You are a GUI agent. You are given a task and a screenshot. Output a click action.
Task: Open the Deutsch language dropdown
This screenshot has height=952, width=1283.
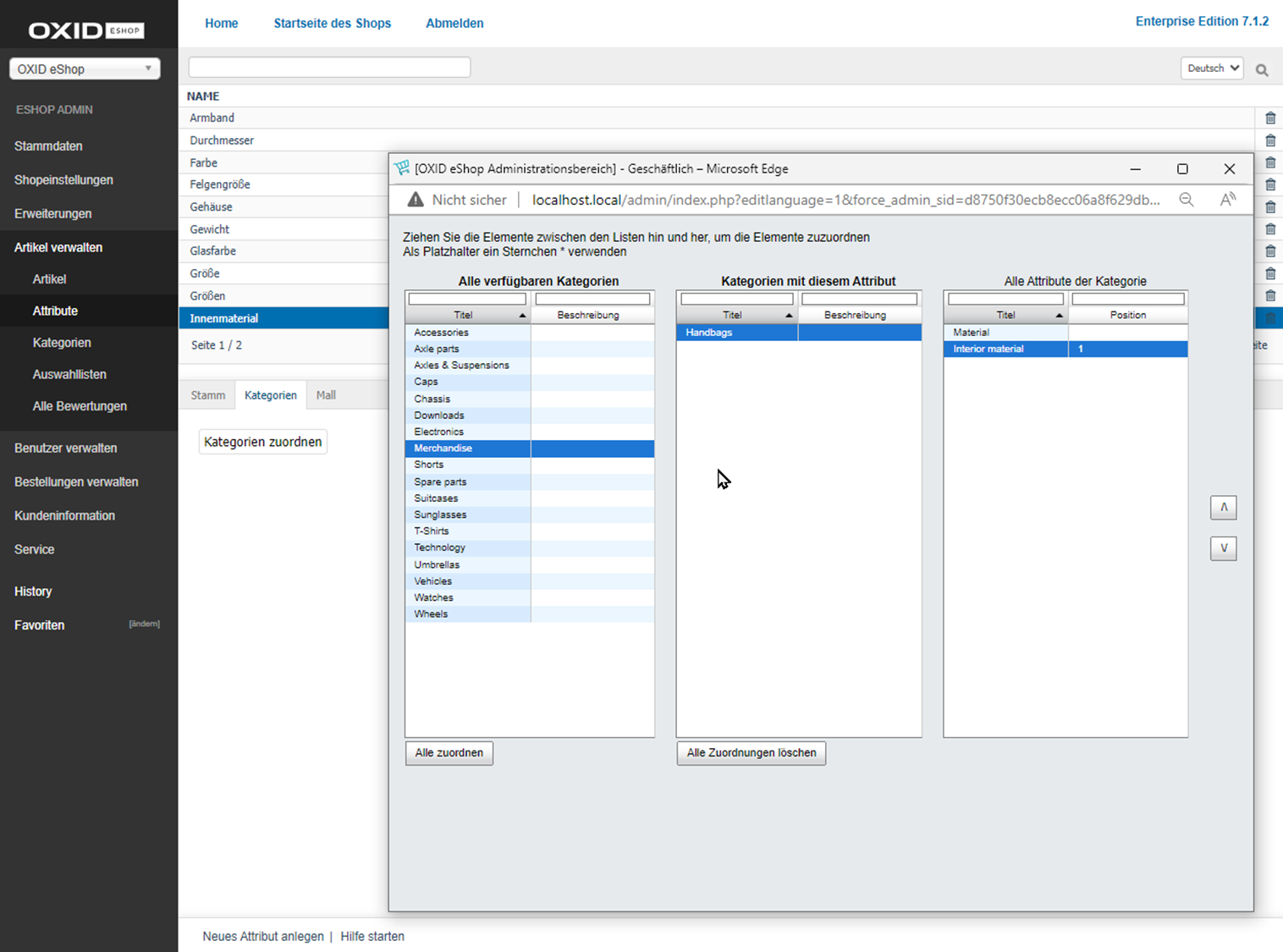(x=1212, y=69)
